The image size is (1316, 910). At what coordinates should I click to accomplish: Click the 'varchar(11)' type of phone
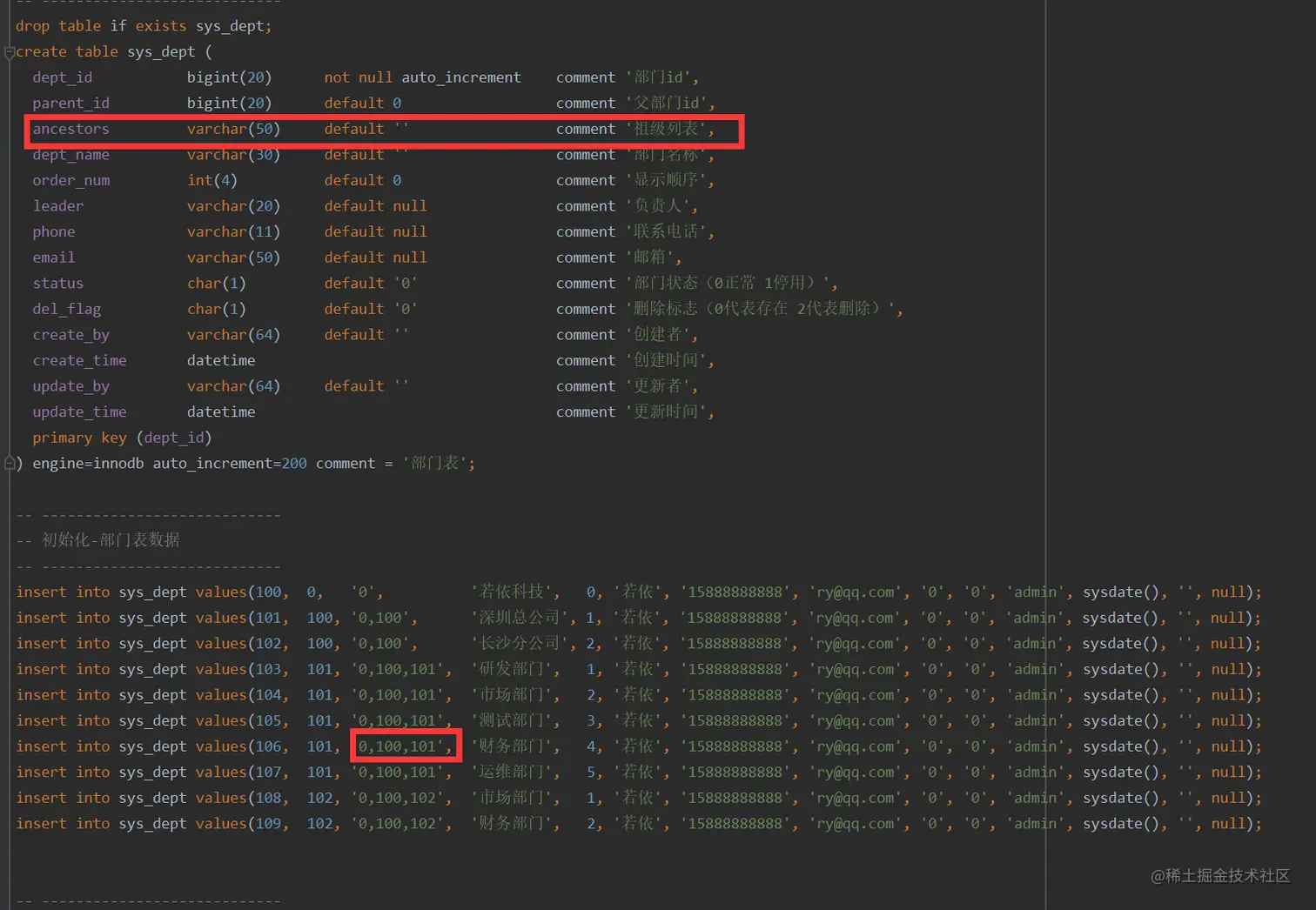click(x=234, y=232)
